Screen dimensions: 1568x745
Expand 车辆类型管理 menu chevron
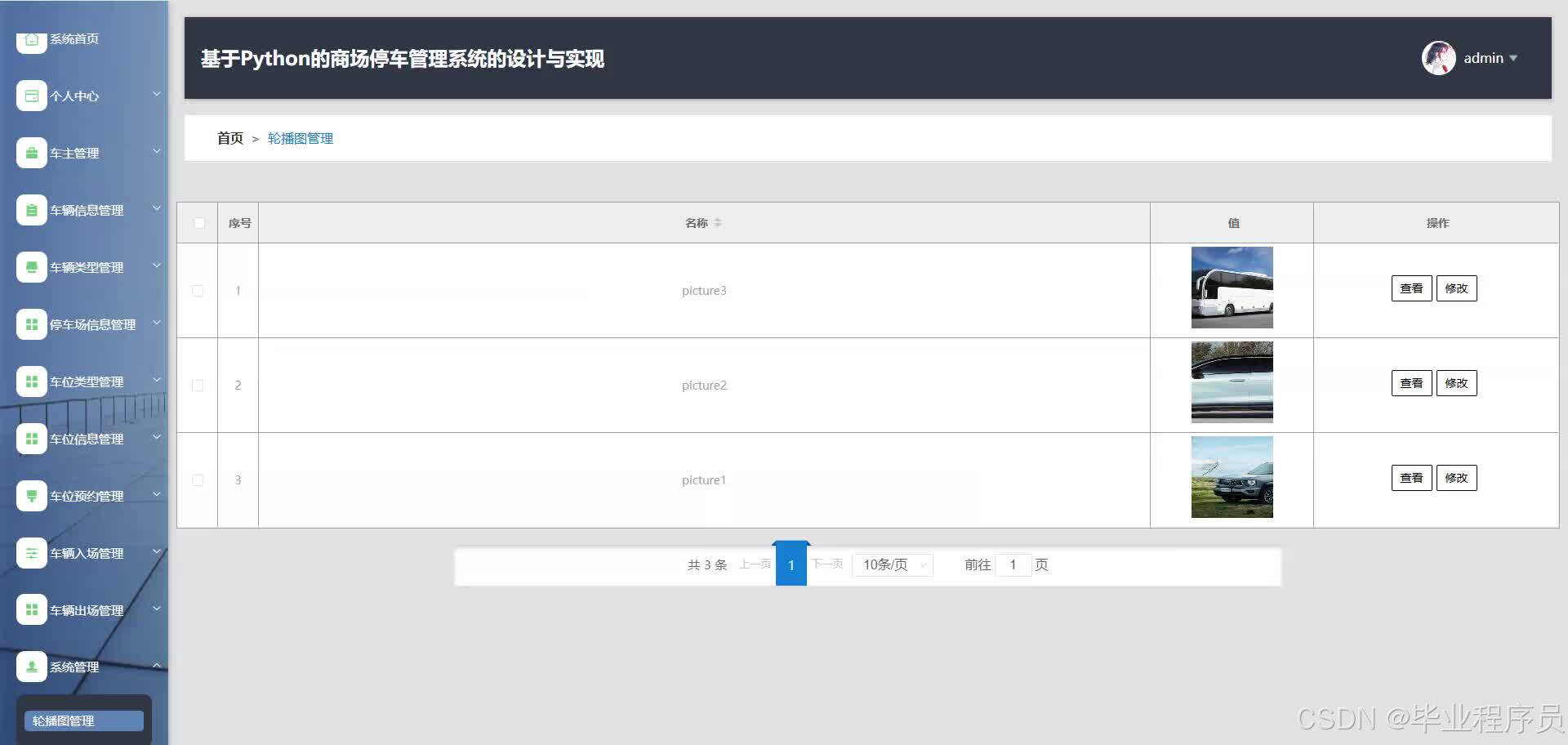tap(157, 265)
